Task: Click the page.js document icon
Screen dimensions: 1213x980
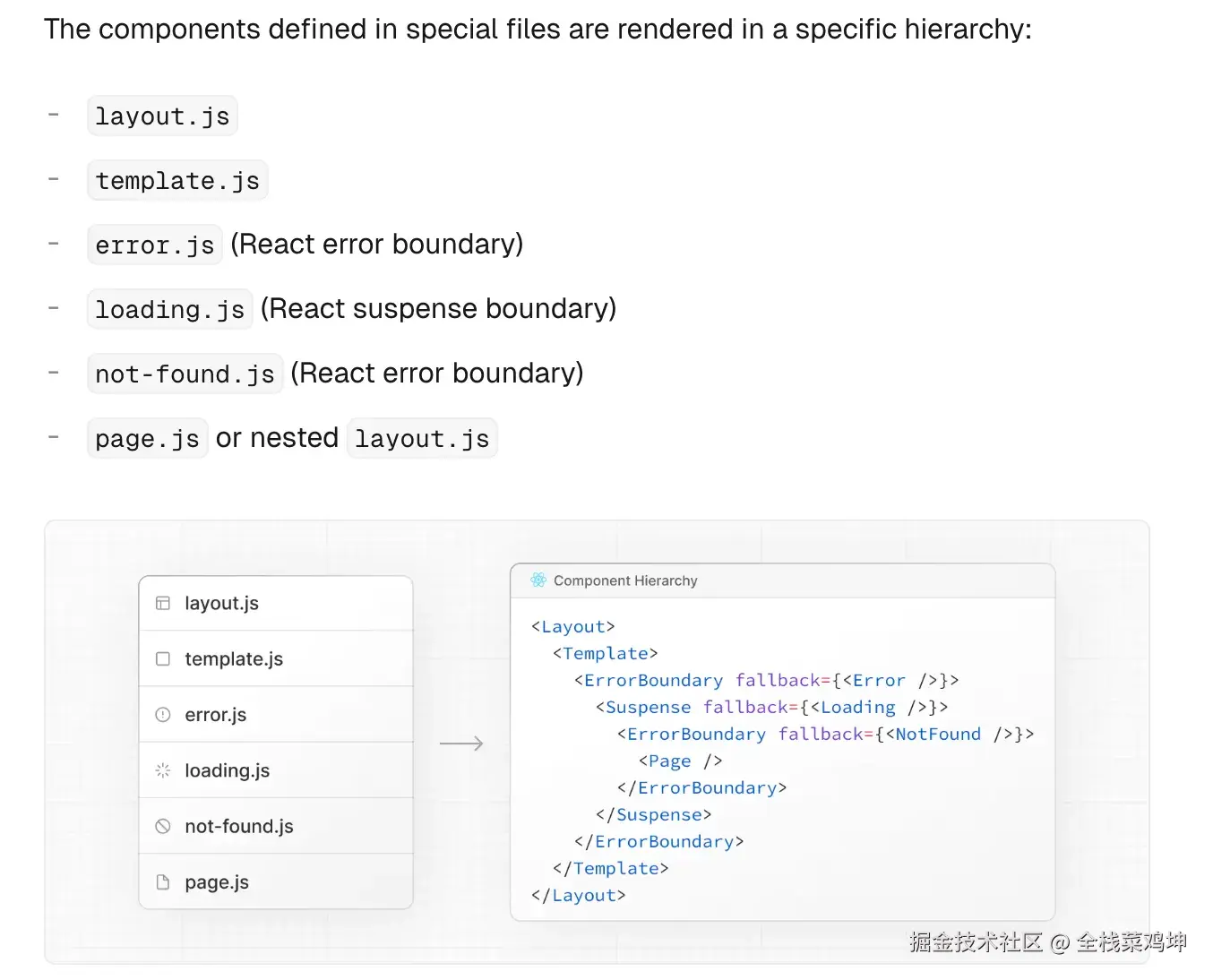Action: coord(163,882)
